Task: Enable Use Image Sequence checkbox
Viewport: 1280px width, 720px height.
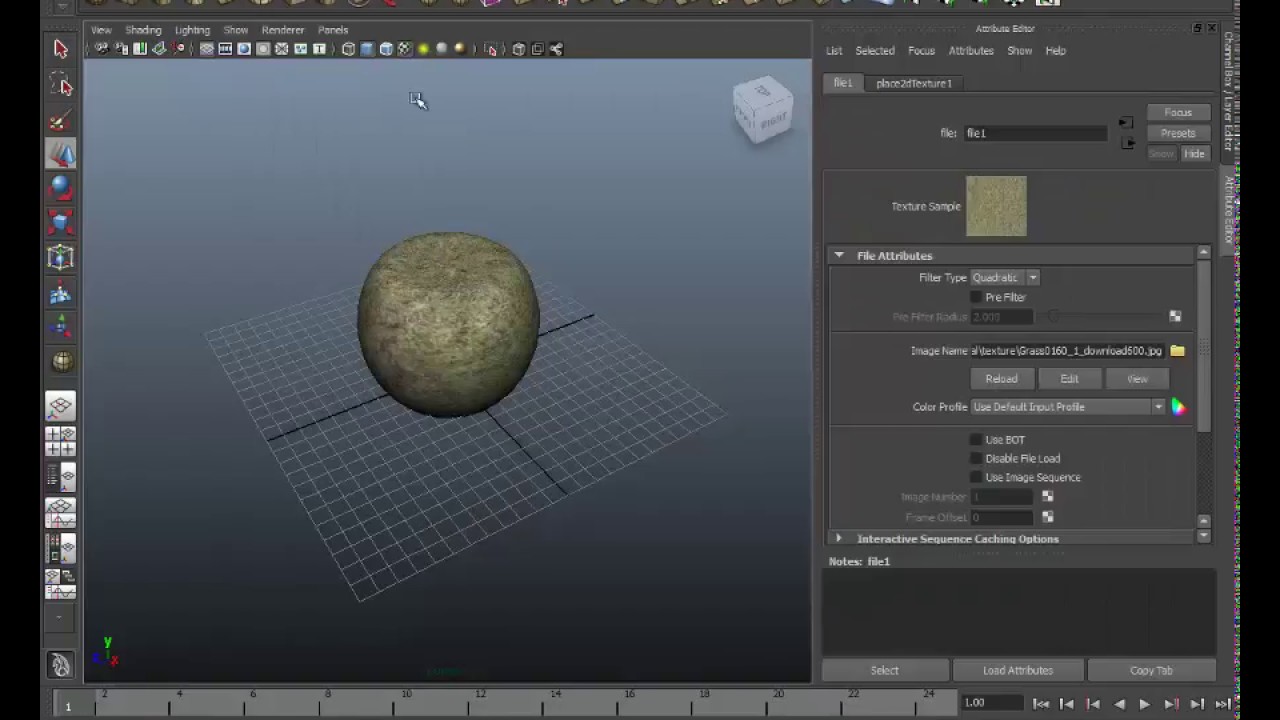Action: coord(976,478)
